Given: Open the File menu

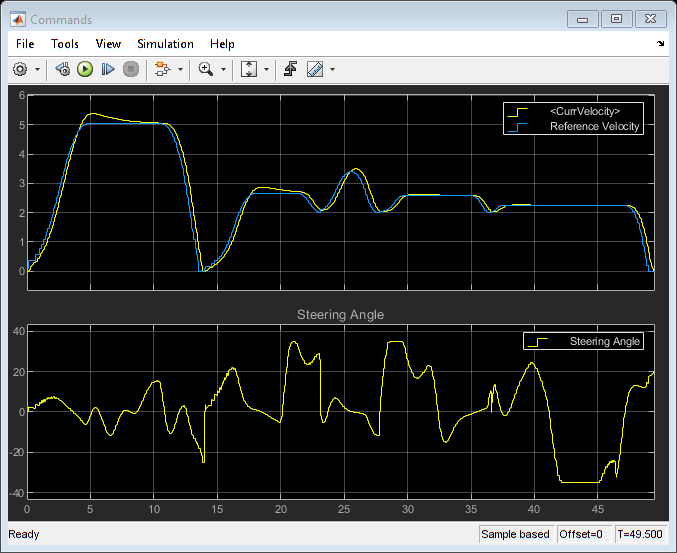Looking at the screenshot, I should point(25,44).
